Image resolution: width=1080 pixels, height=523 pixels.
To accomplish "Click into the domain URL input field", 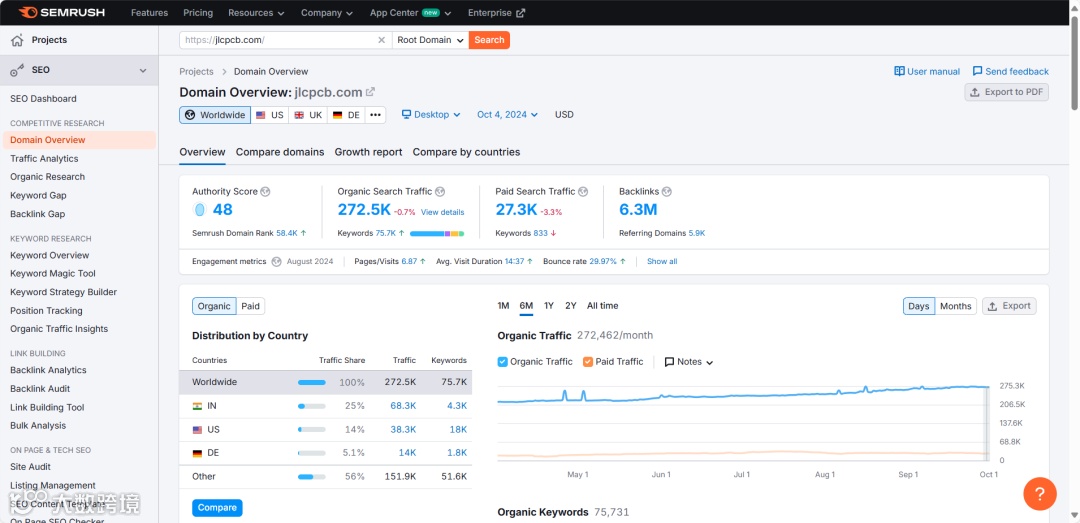I will tap(279, 40).
